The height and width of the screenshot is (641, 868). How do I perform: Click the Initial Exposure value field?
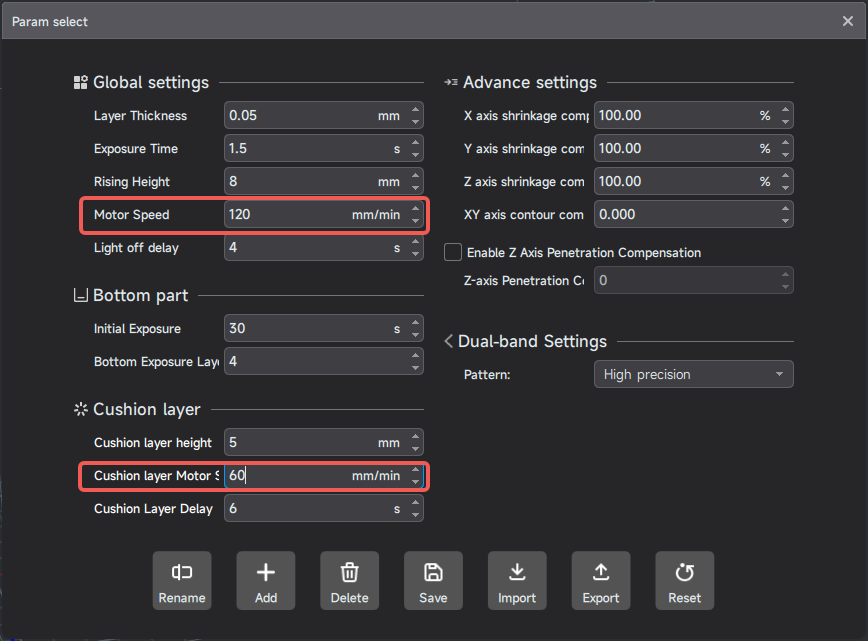click(300, 329)
